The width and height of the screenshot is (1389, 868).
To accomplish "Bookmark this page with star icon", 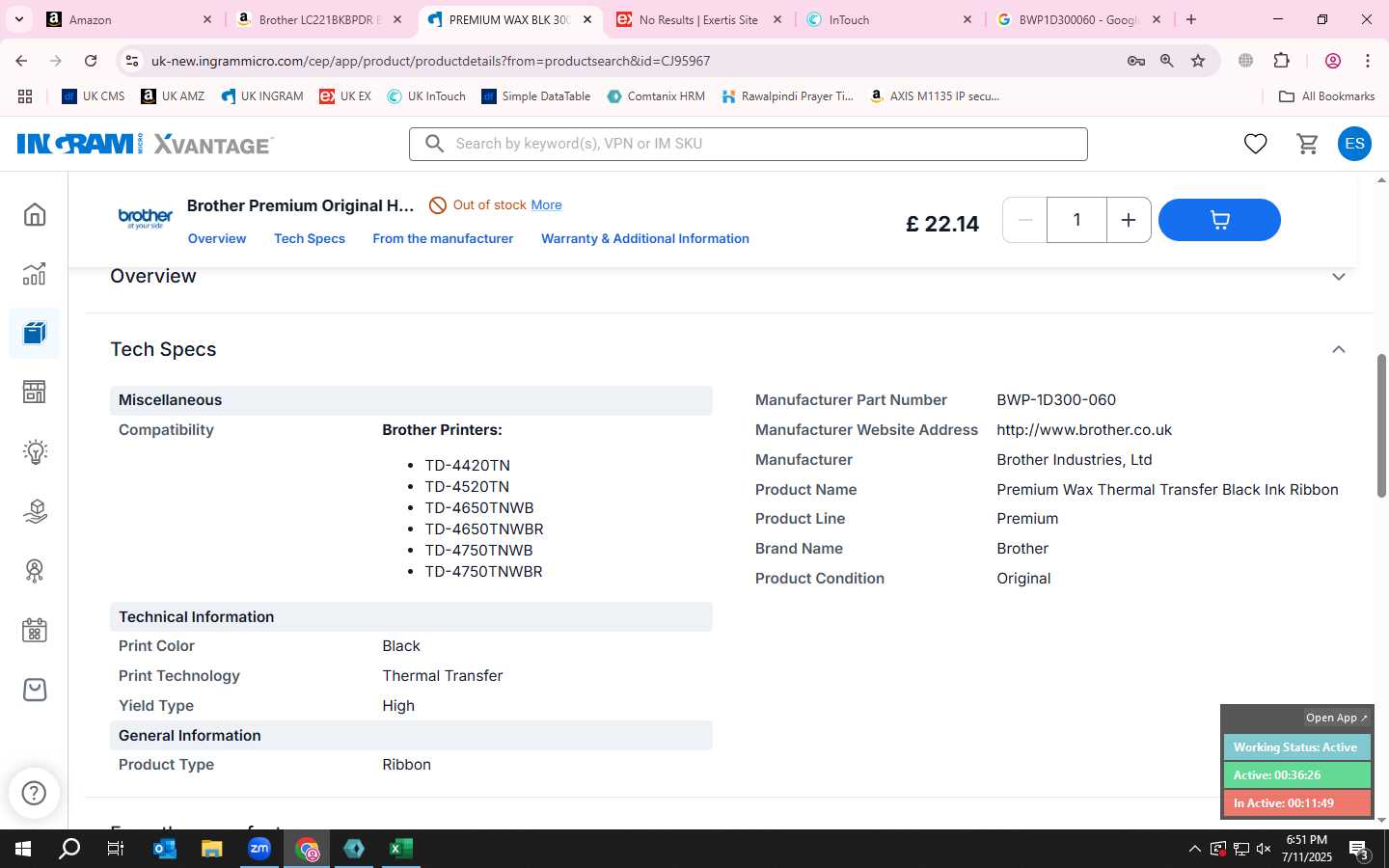I will click(x=1198, y=61).
